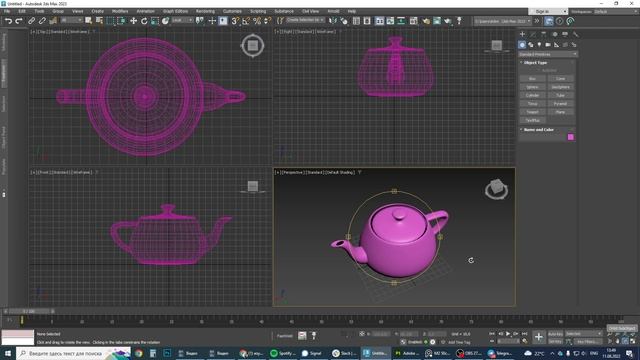640x360 pixels.
Task: Click the magenta object color swatch
Action: click(x=571, y=137)
